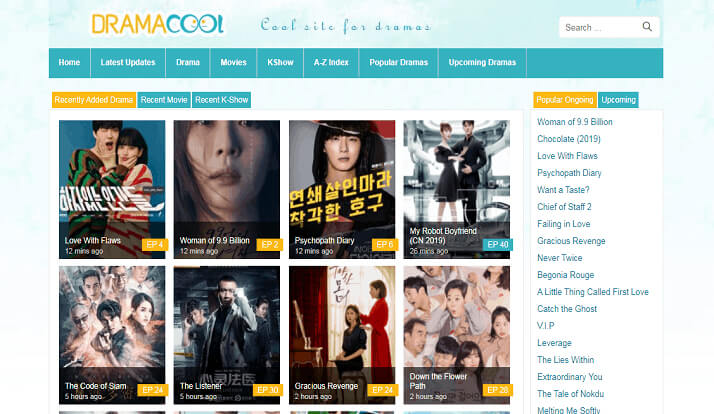Viewport: 714px width, 414px height.
Task: Click the DramaCool logo
Action: coord(158,24)
